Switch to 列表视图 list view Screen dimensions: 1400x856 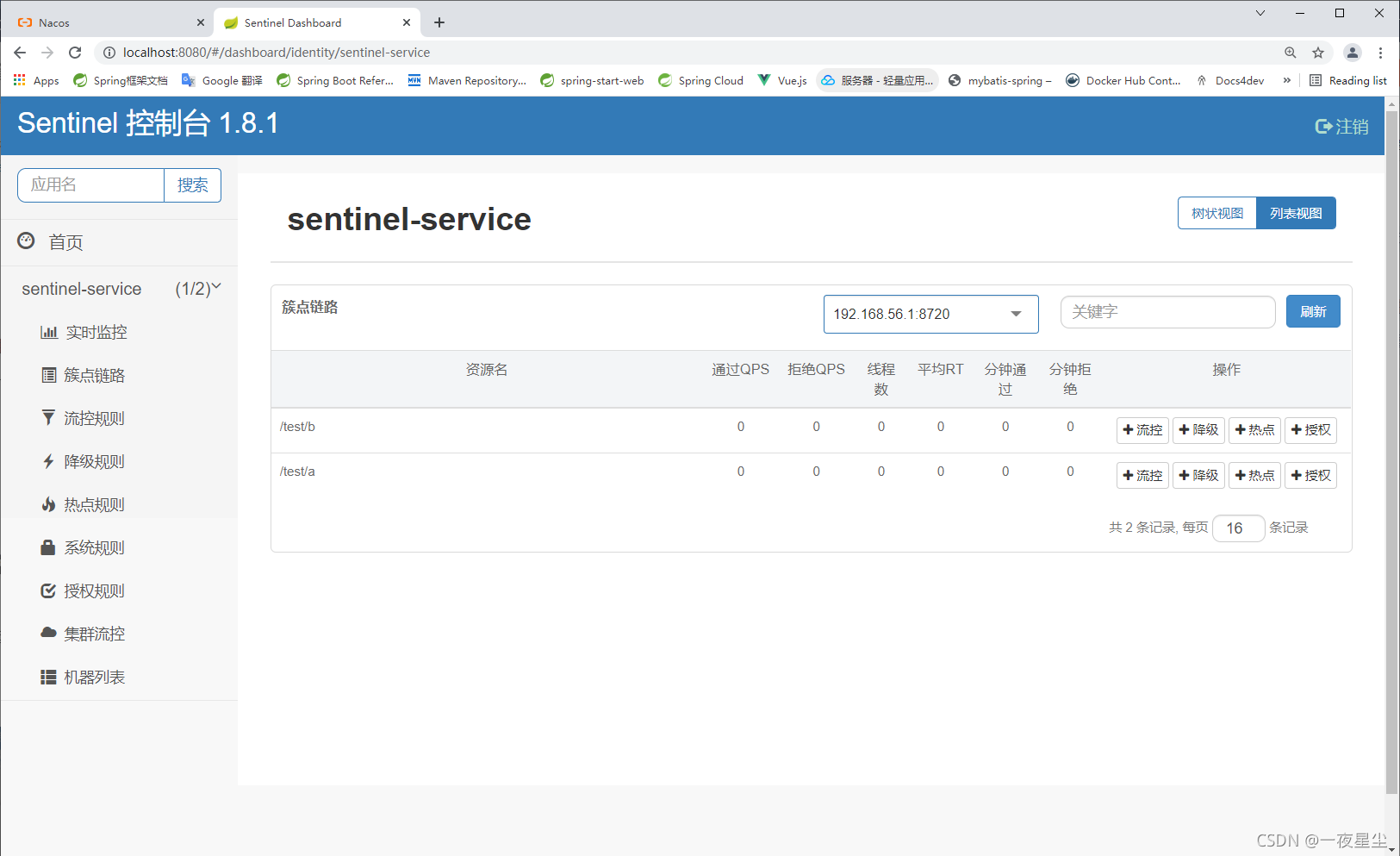(1296, 213)
